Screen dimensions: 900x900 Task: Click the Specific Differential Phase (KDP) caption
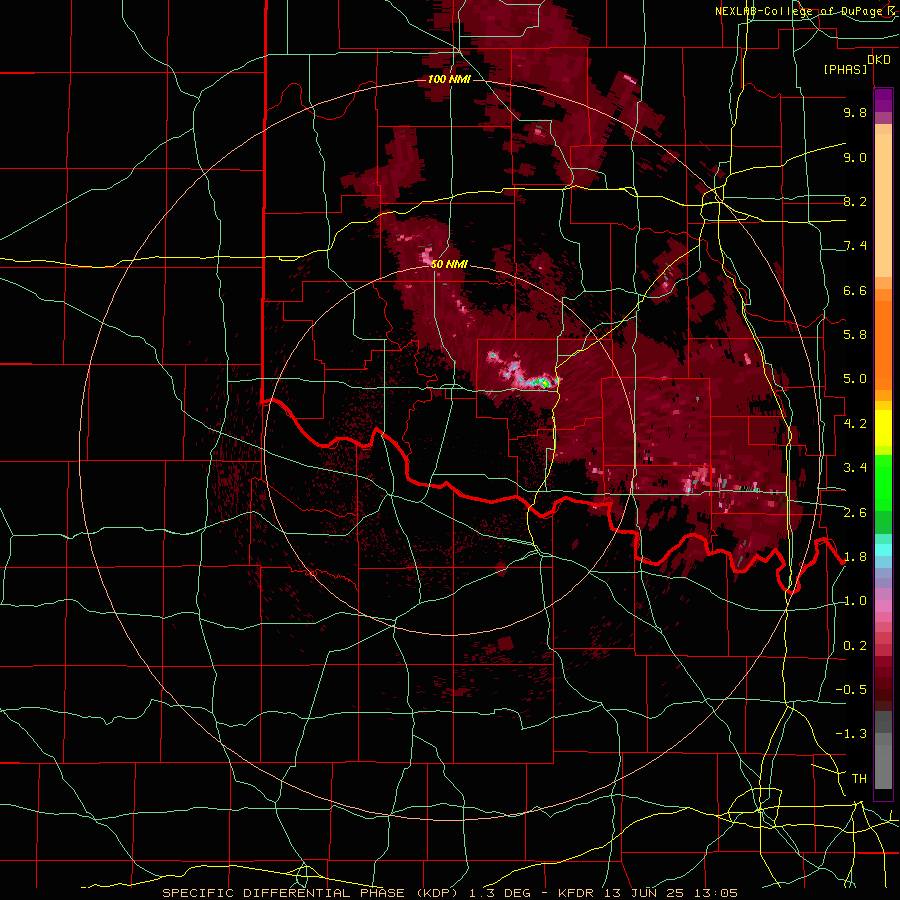312,893
